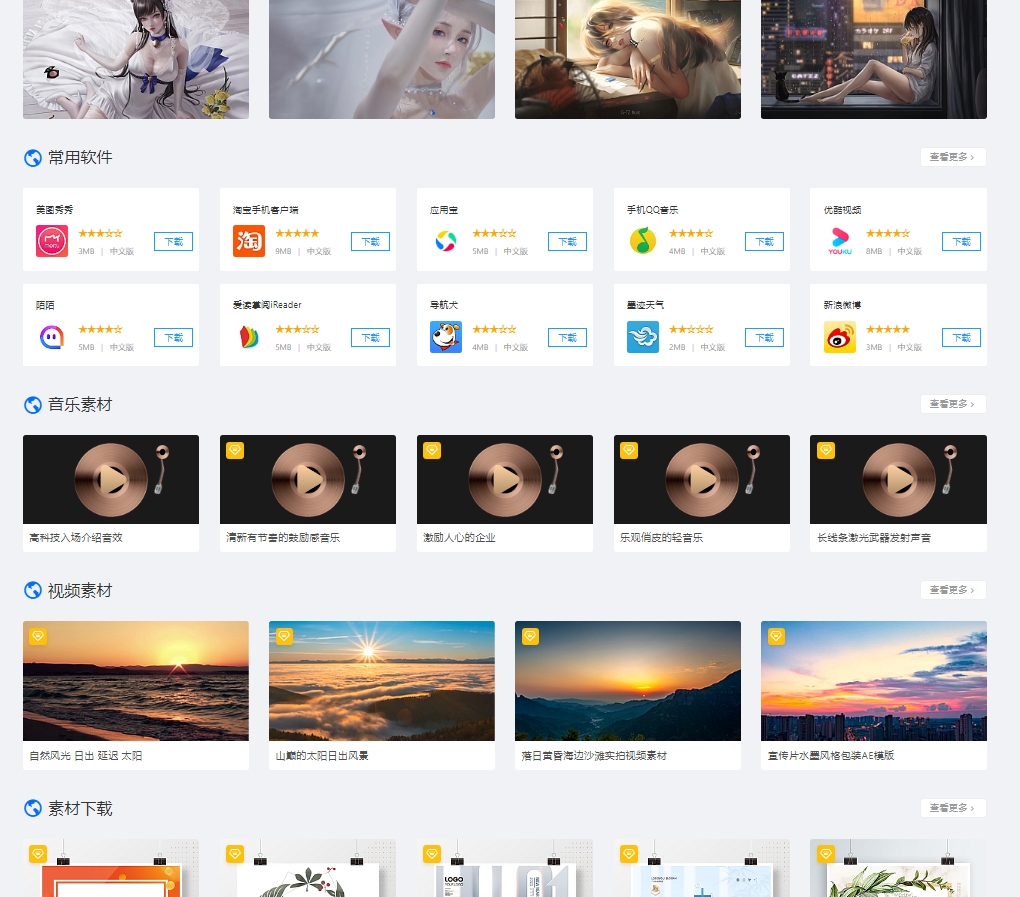Play 乐观俏皮的轻音乐 music track
Screen dimensions: 1020x897
click(x=704, y=480)
